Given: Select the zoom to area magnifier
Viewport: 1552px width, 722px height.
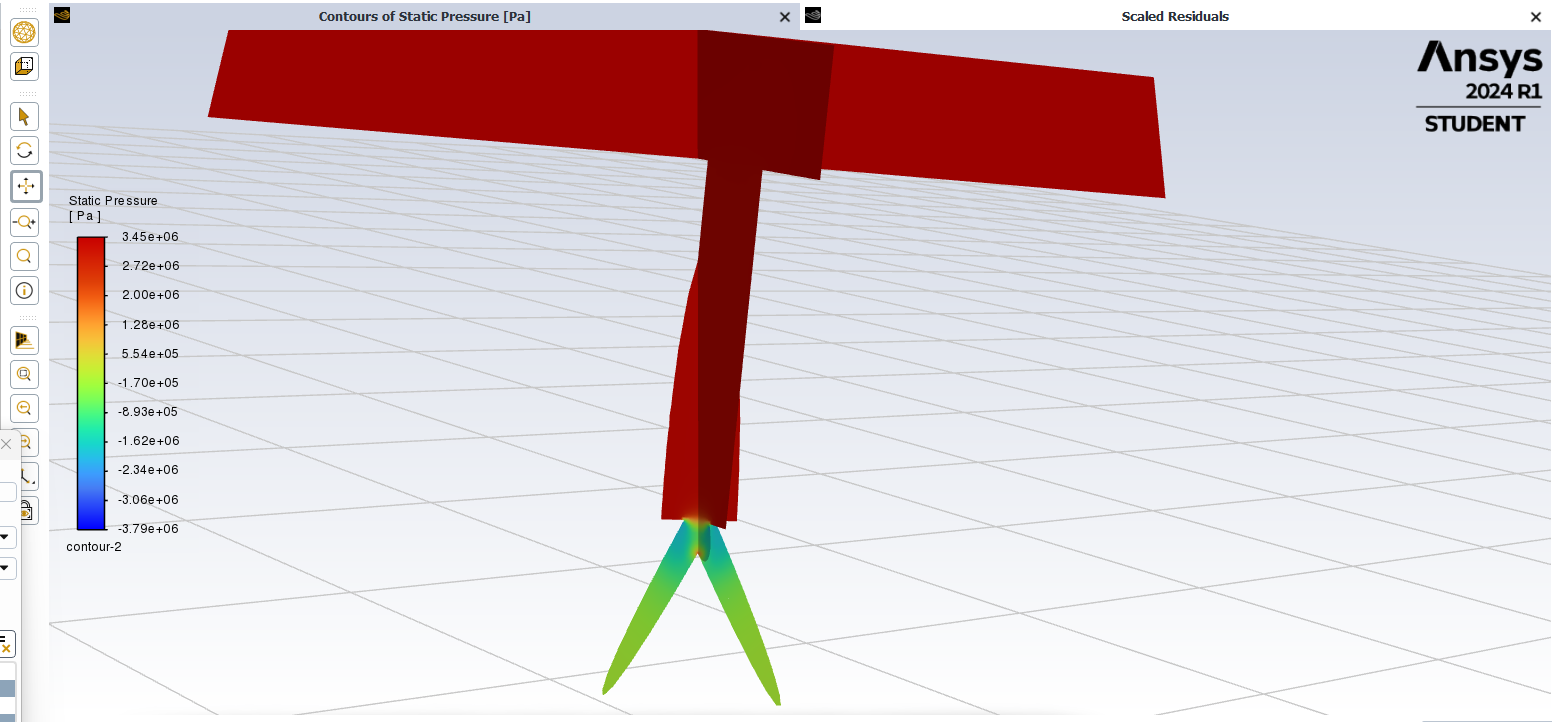Looking at the screenshot, I should [25, 256].
